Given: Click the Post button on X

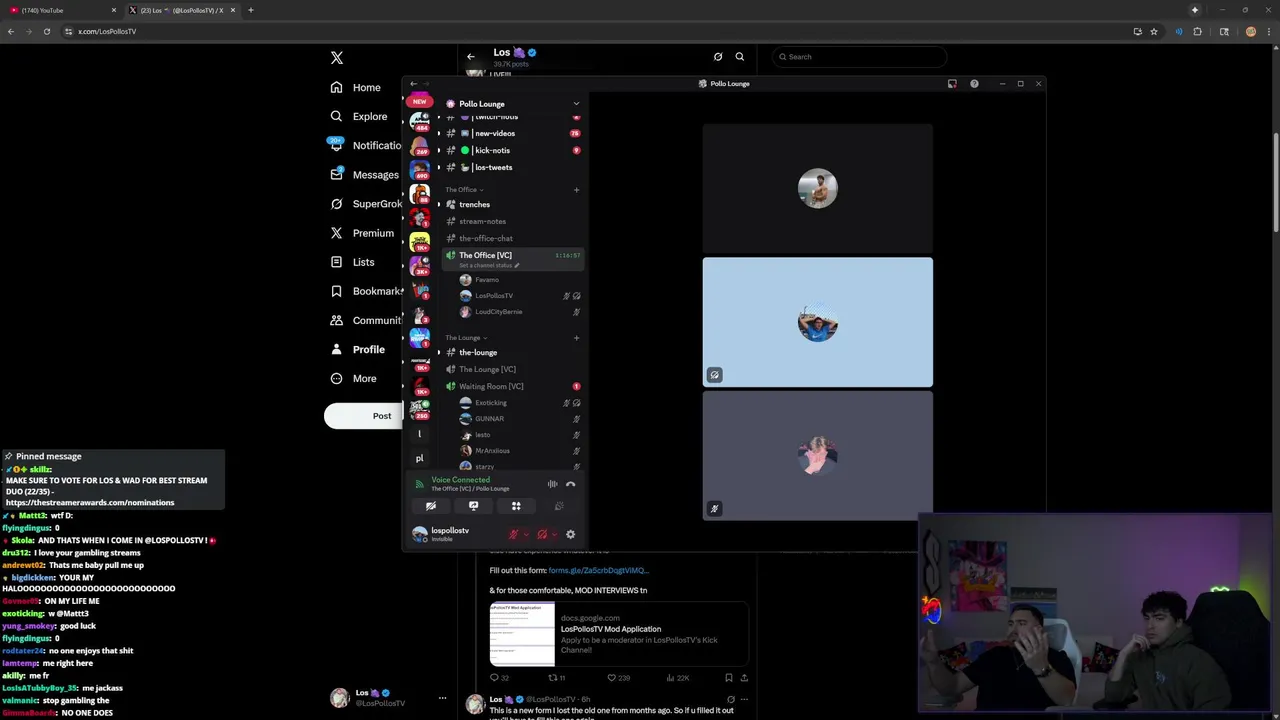Looking at the screenshot, I should click(x=364, y=416).
